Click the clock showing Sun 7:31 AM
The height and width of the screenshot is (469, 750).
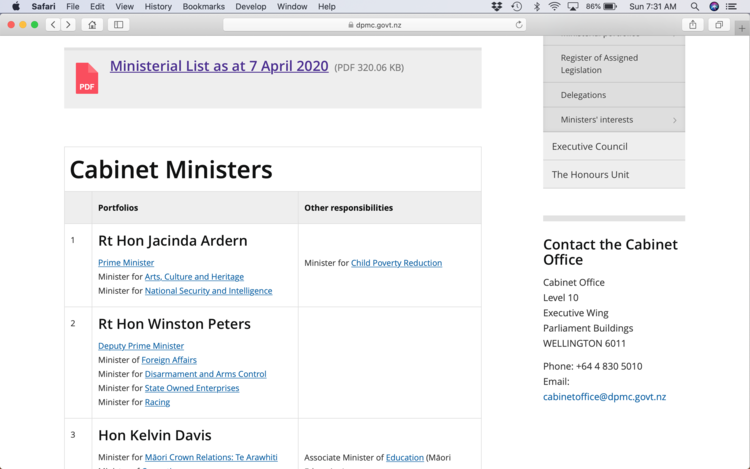(x=652, y=6)
